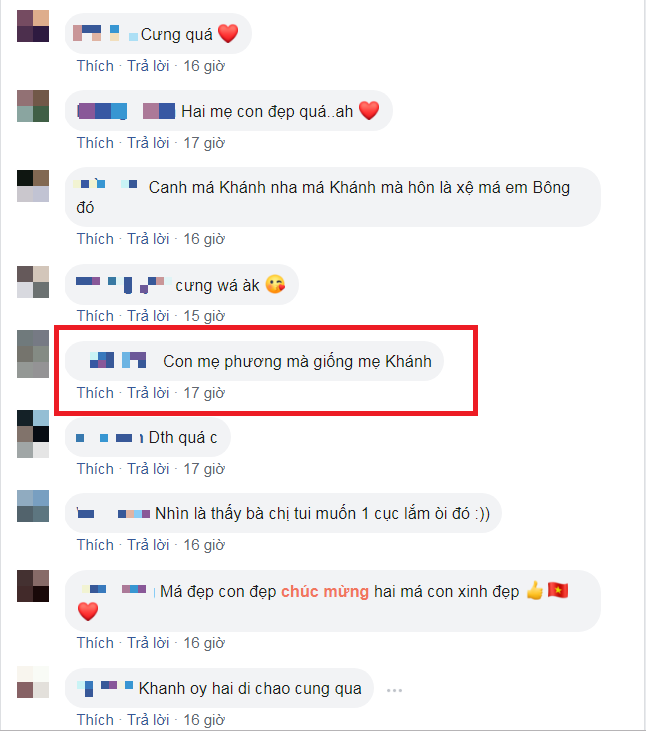This screenshot has width=646, height=733.
Task: Reply to 'Hai mẹ con đẹp quá' comment
Action: click(x=148, y=143)
